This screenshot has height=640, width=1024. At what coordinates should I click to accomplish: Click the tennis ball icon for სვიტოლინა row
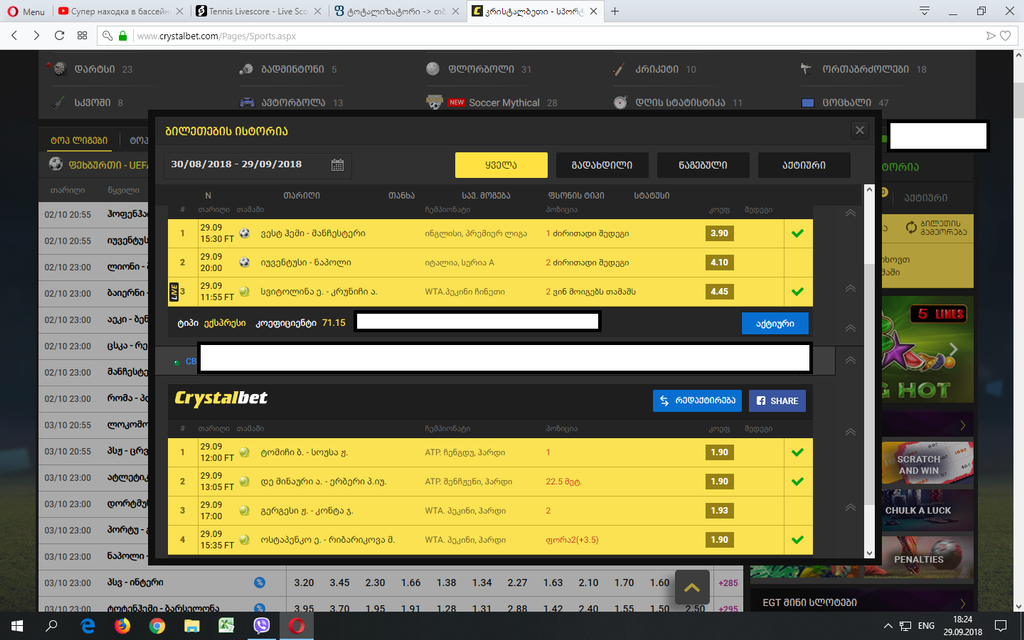coord(244,291)
